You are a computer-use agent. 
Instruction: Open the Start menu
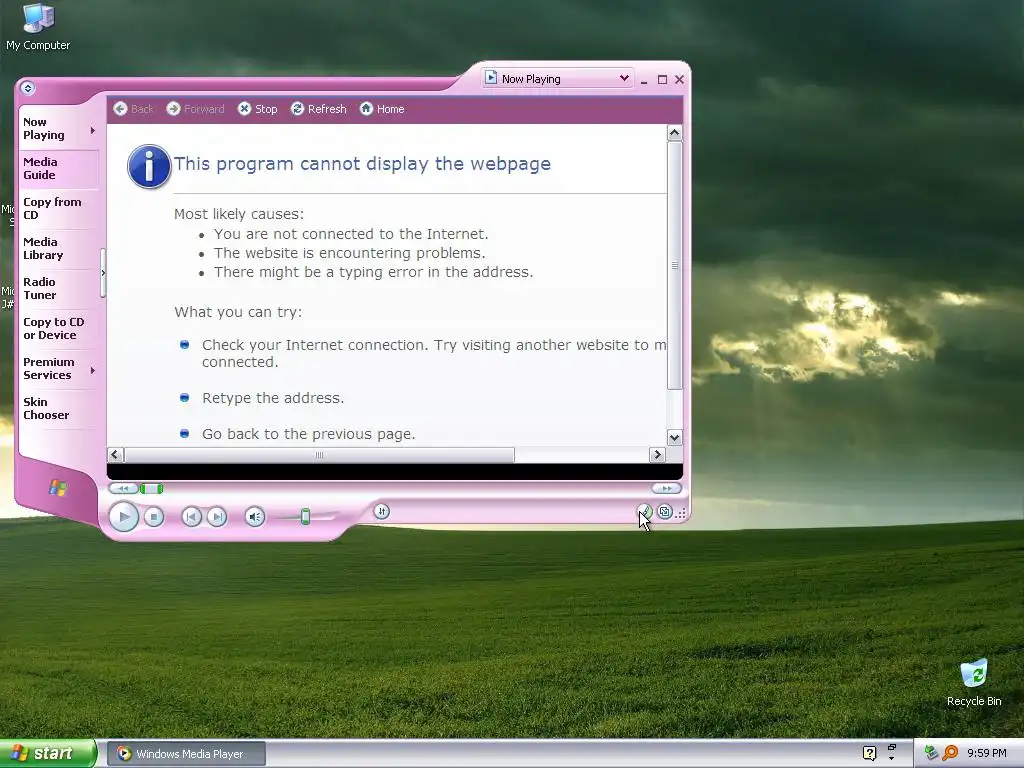click(x=48, y=754)
